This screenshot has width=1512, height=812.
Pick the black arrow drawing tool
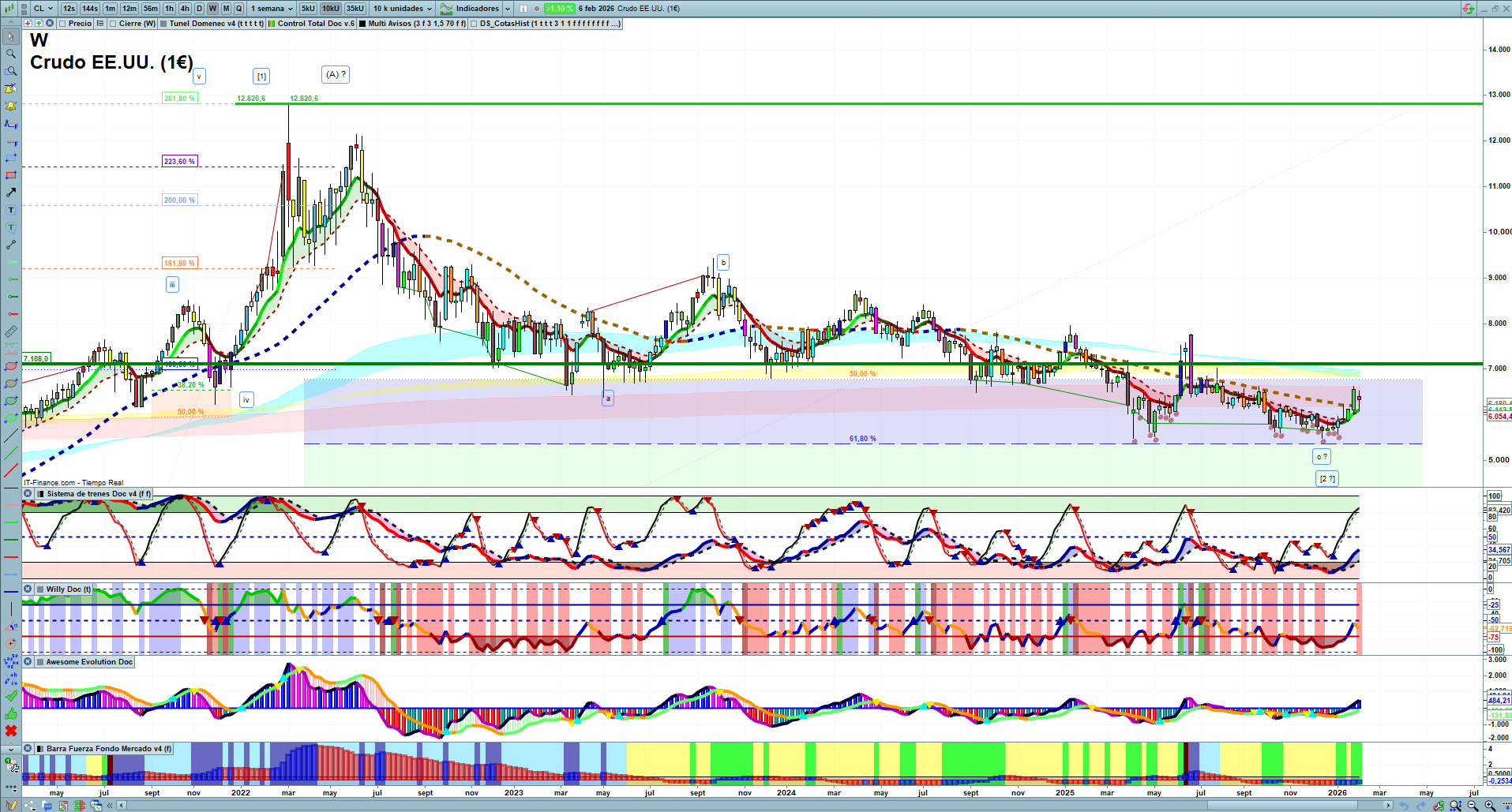(11, 193)
